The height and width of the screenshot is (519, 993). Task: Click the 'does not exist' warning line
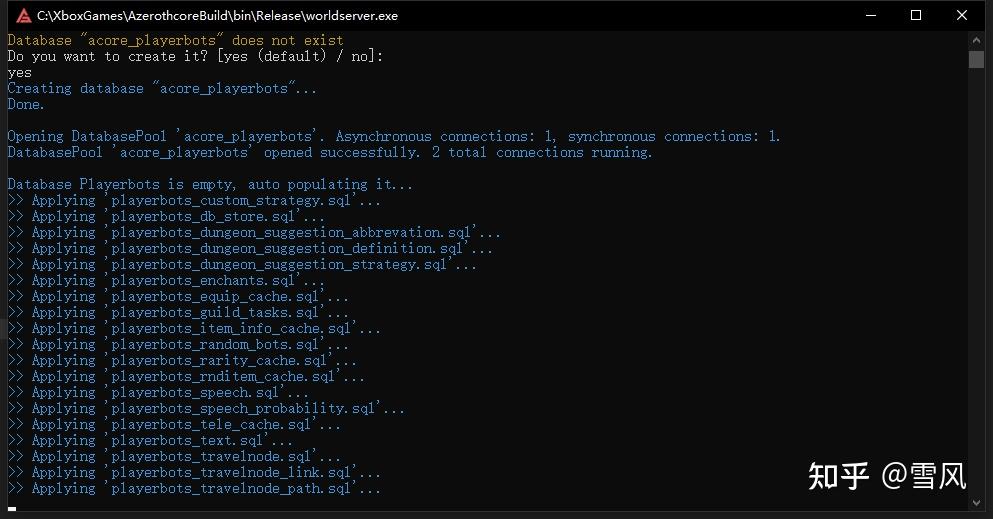point(175,40)
